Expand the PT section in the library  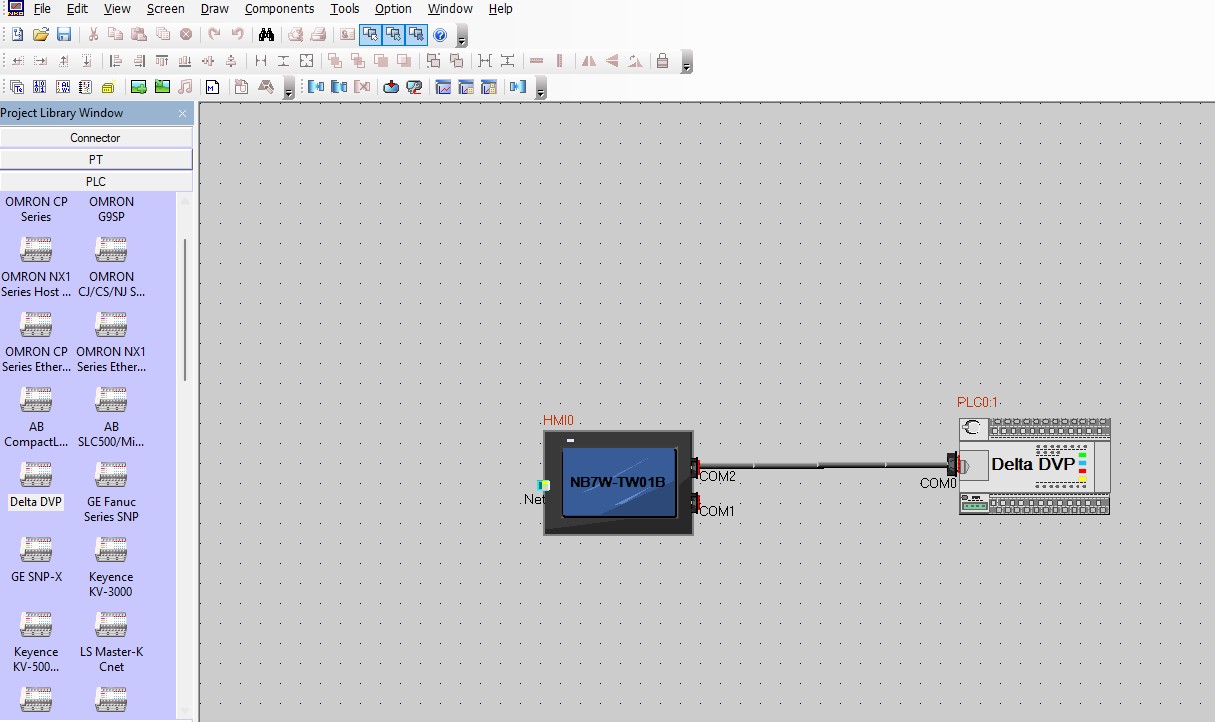pyautogui.click(x=96, y=160)
